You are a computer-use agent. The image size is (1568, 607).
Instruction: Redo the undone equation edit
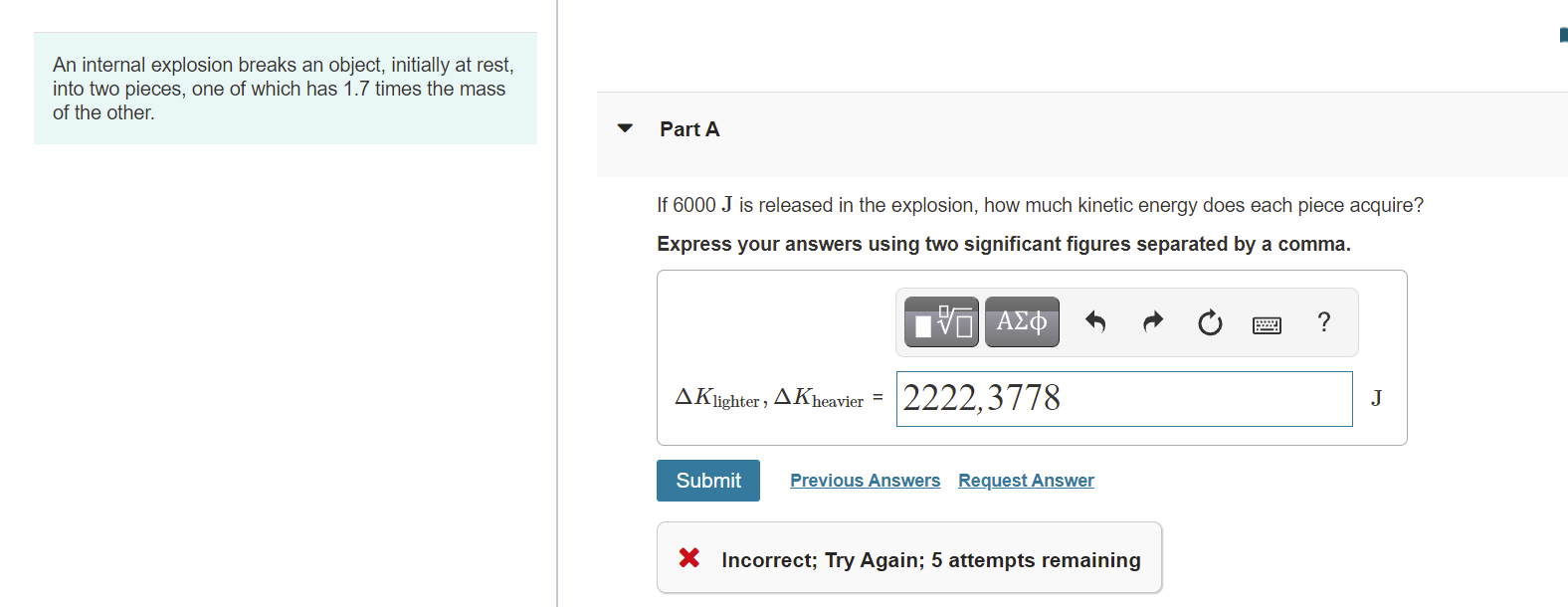[x=1152, y=321]
